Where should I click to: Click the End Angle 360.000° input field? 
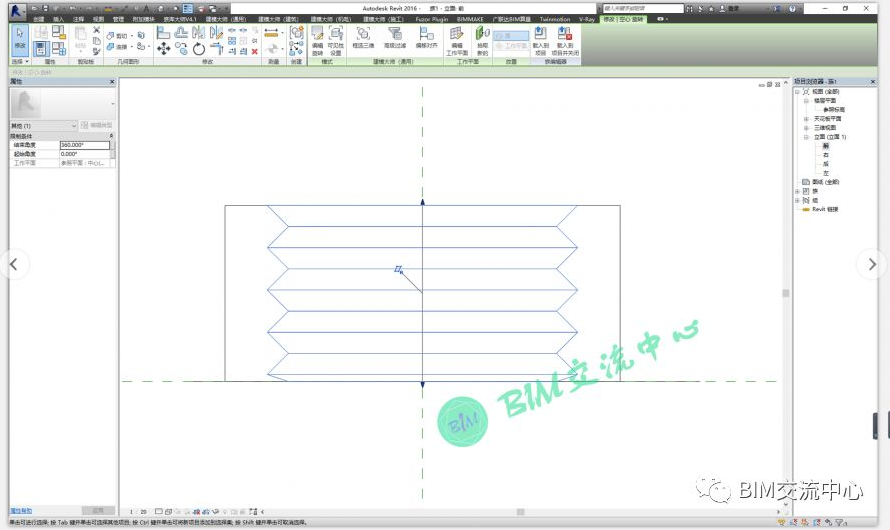(x=85, y=145)
